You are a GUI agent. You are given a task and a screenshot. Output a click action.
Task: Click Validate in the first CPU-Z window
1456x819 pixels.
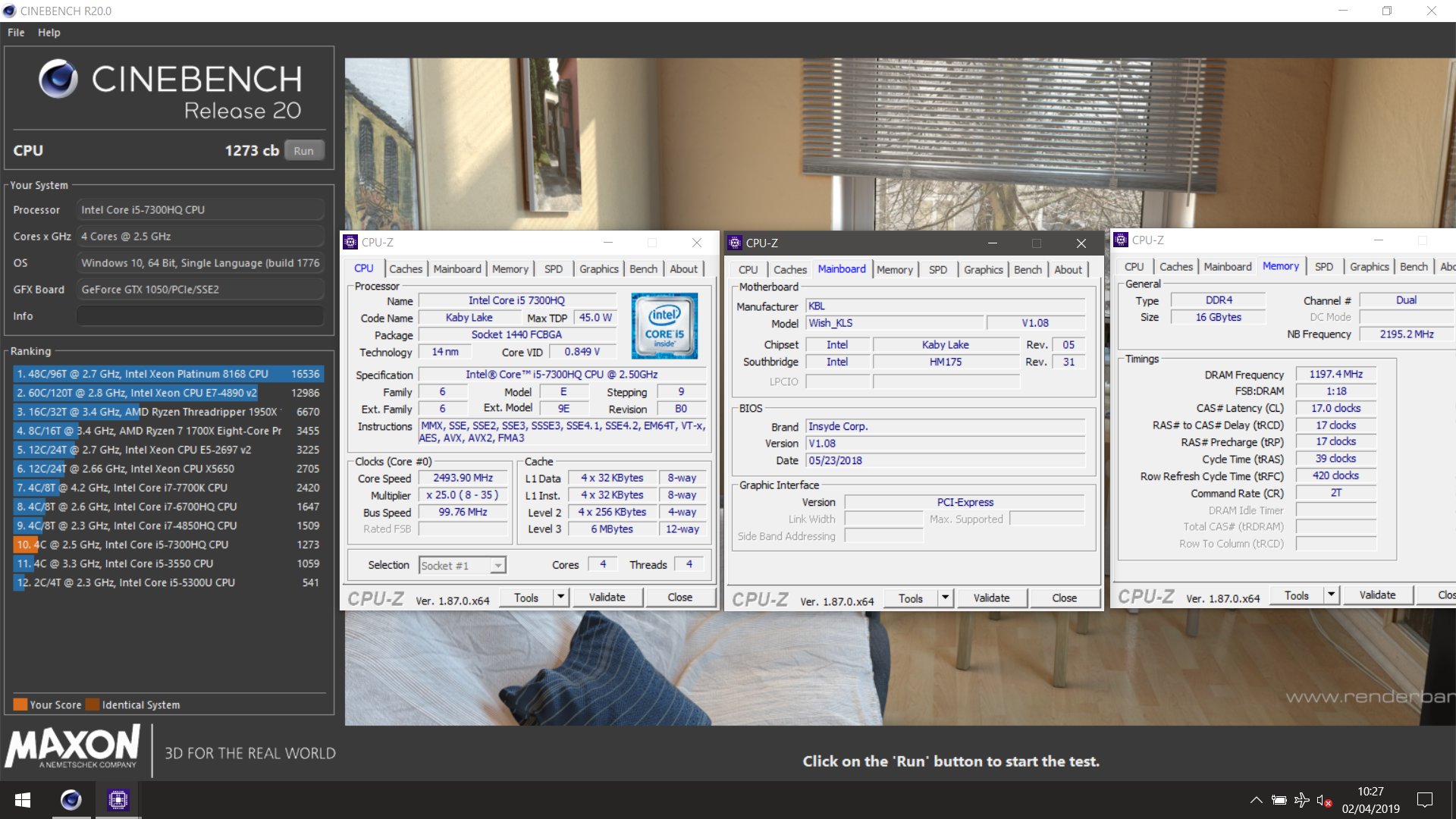pos(607,597)
